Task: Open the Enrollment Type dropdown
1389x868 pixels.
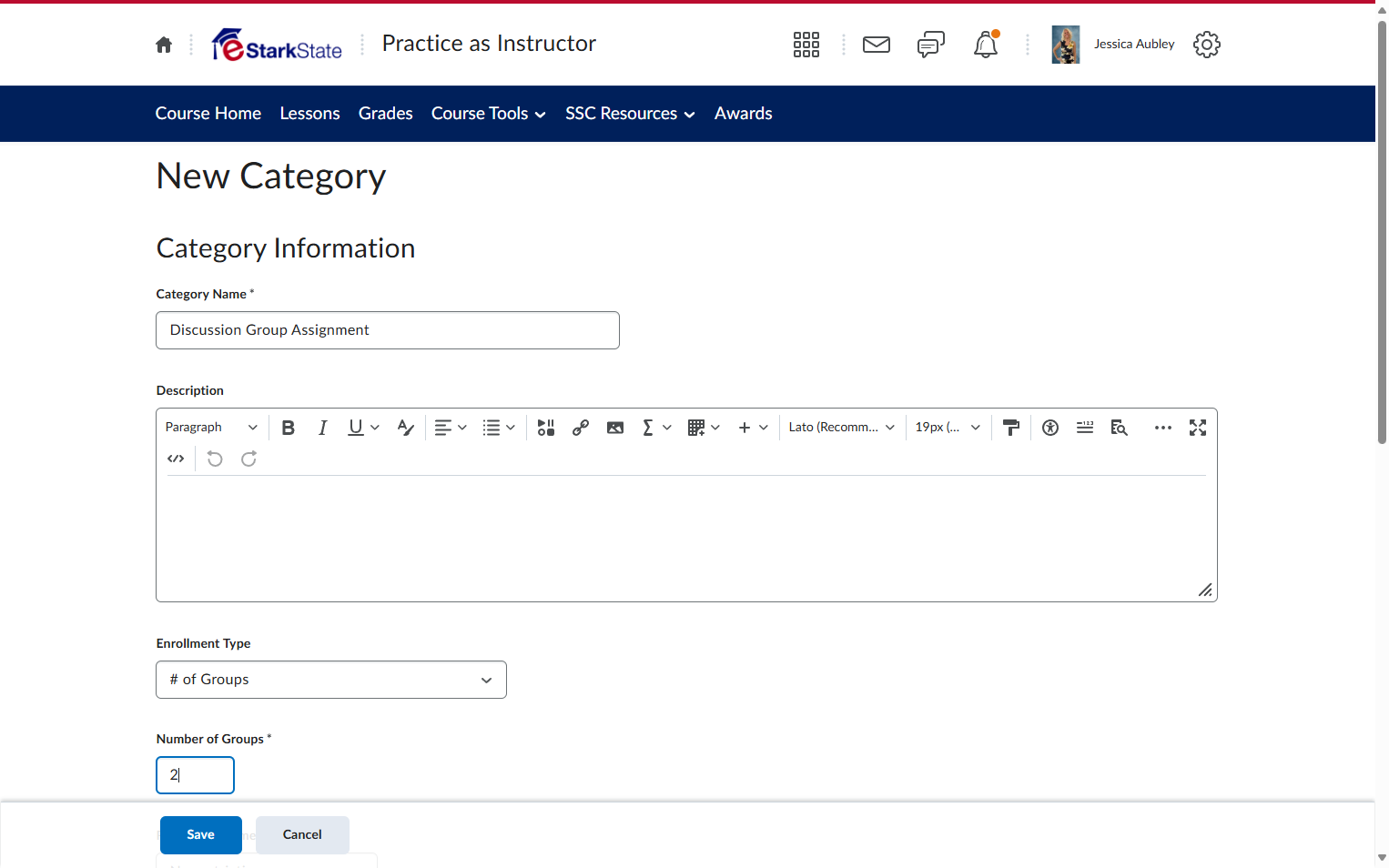Action: point(331,680)
